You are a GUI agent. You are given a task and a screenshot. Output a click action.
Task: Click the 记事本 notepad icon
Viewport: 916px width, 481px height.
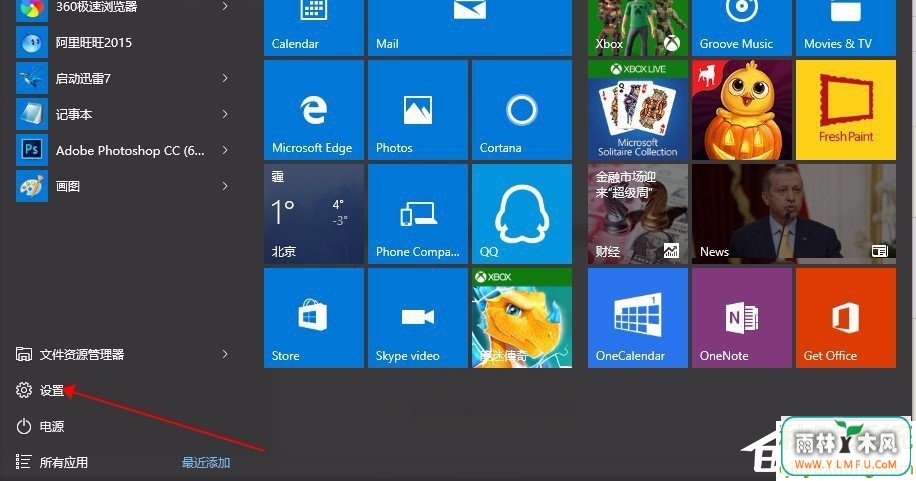(32, 114)
